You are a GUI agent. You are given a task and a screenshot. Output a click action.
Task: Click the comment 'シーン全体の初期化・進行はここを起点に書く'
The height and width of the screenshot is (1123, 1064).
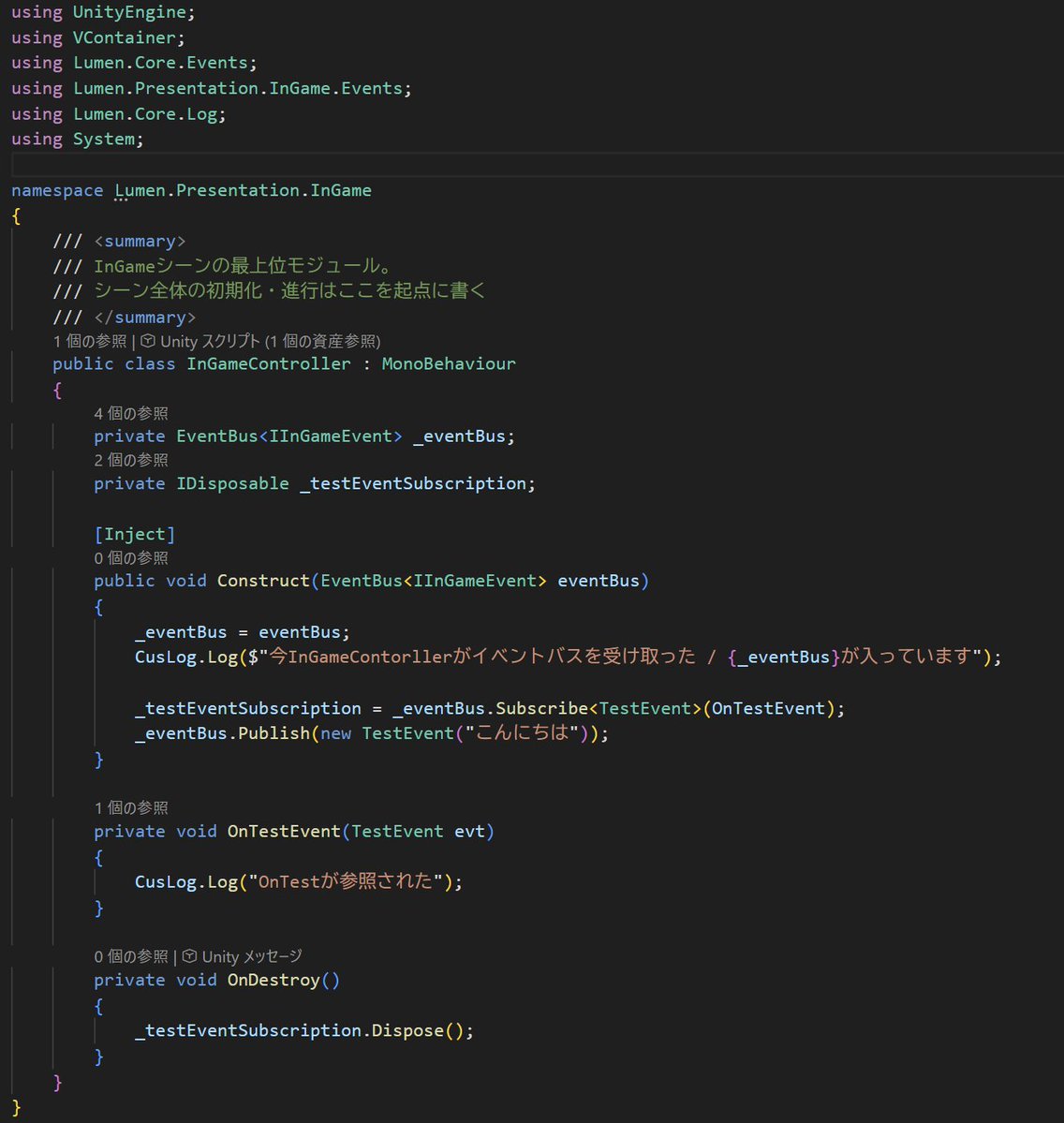coord(290,290)
